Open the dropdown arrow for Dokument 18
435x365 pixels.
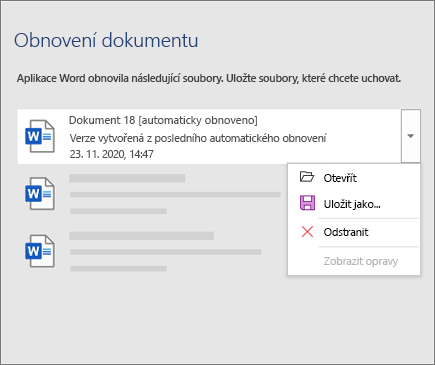tap(411, 136)
